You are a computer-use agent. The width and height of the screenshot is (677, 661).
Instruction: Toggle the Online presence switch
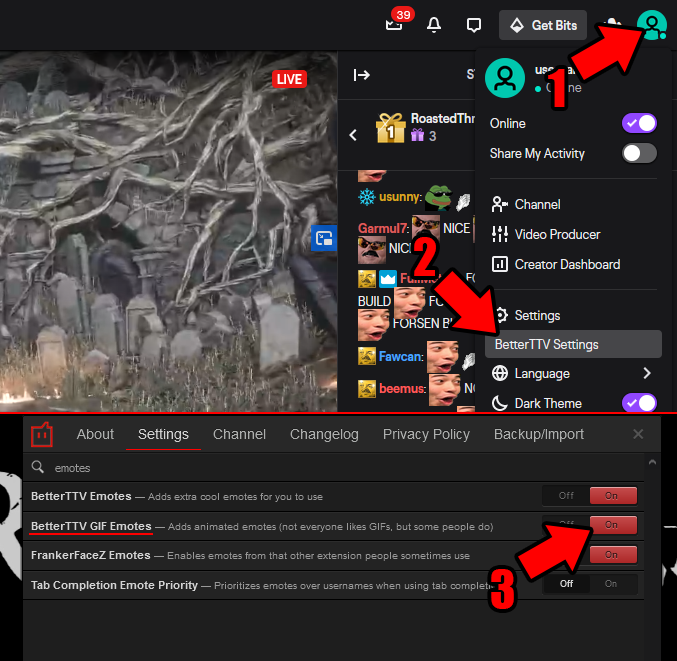(639, 123)
